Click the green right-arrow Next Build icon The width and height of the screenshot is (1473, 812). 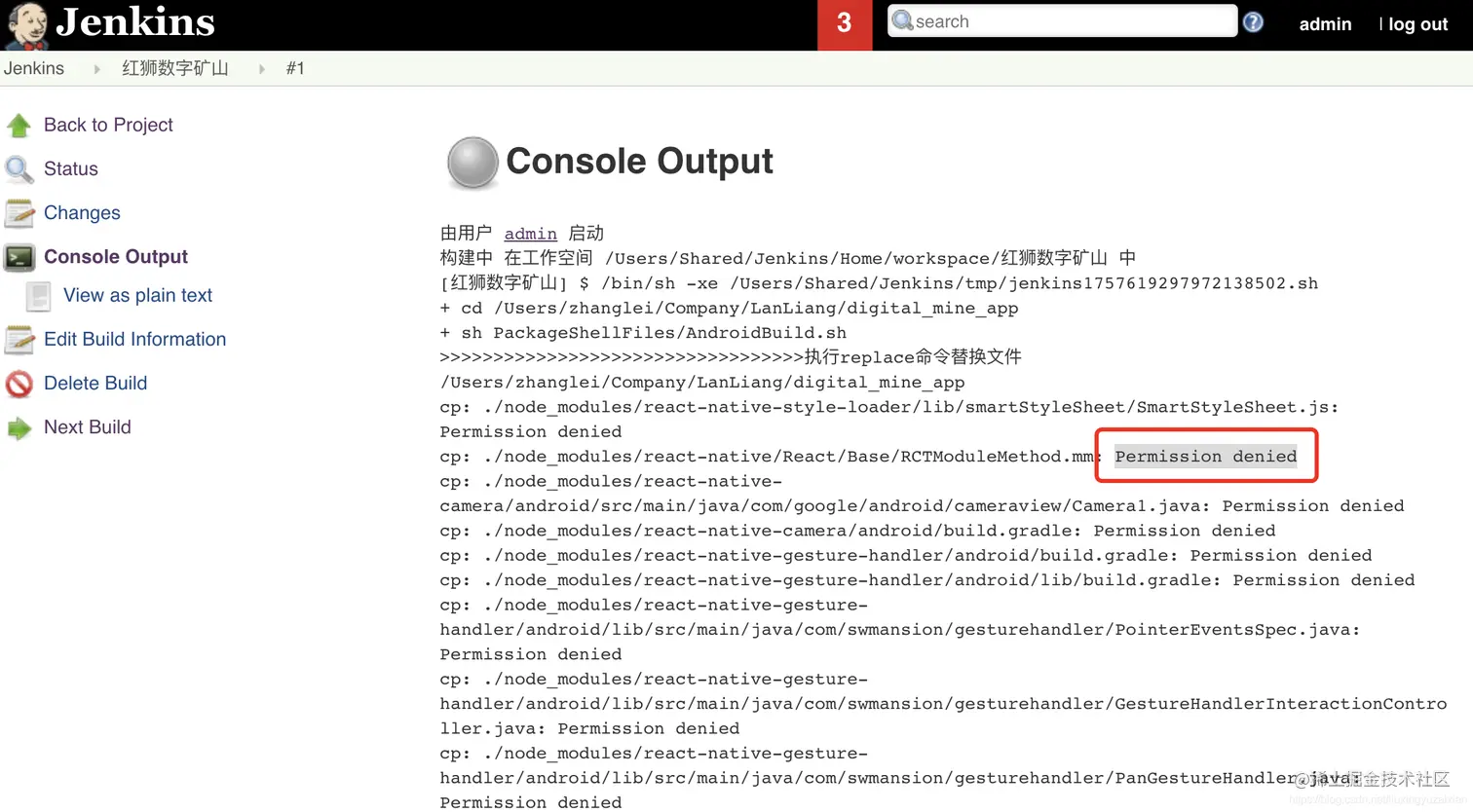(x=19, y=427)
